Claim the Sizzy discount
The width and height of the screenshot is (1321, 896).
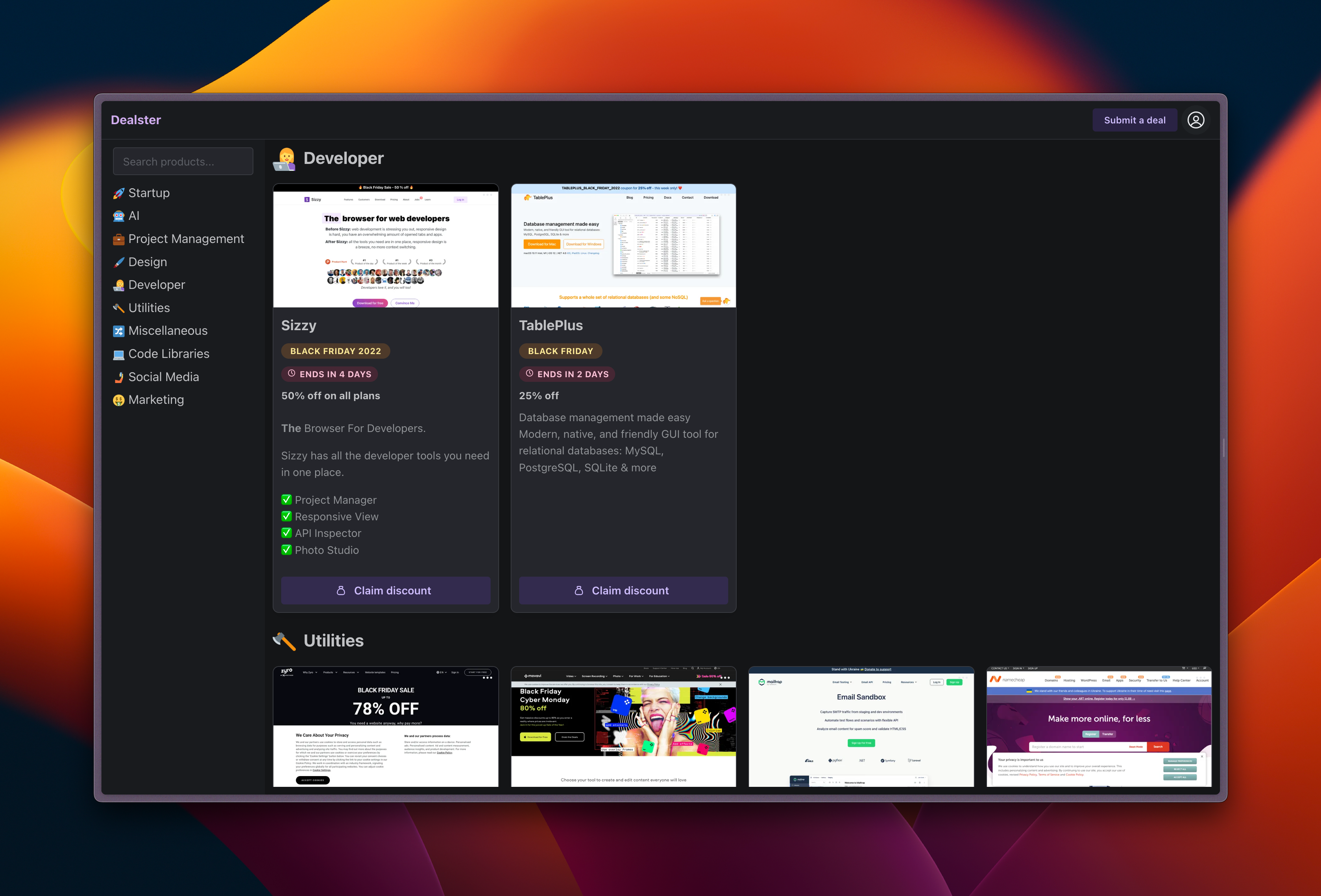point(385,591)
